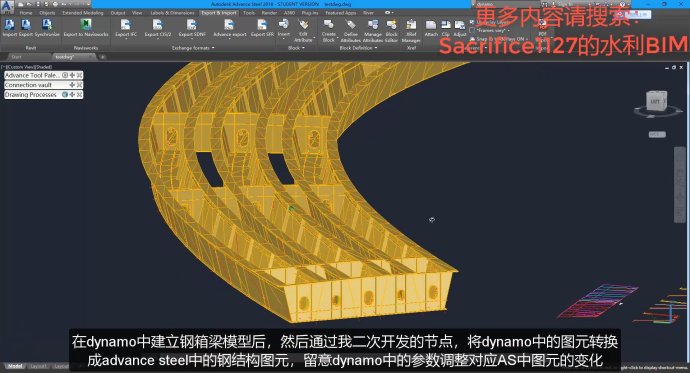This screenshot has width=690, height=373.
Task: Open the Export SDNF dropdown arrow
Action: pos(192,39)
